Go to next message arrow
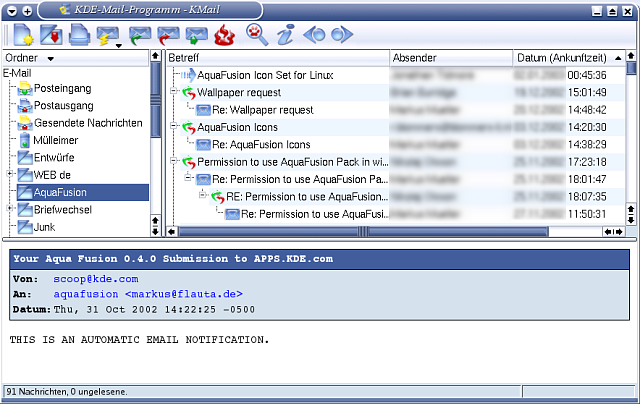 pyautogui.click(x=342, y=35)
